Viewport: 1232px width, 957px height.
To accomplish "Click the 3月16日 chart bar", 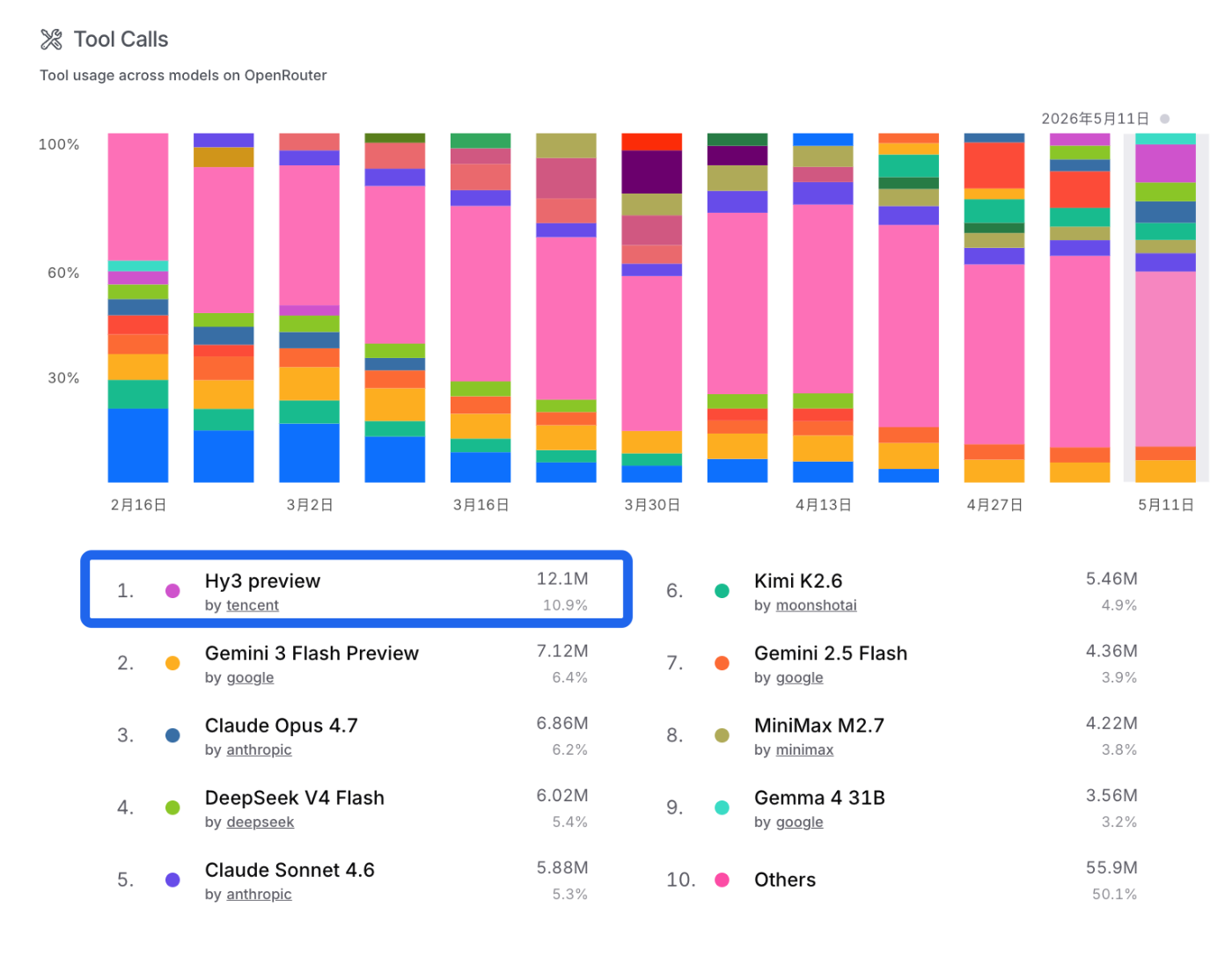I will click(x=480, y=308).
